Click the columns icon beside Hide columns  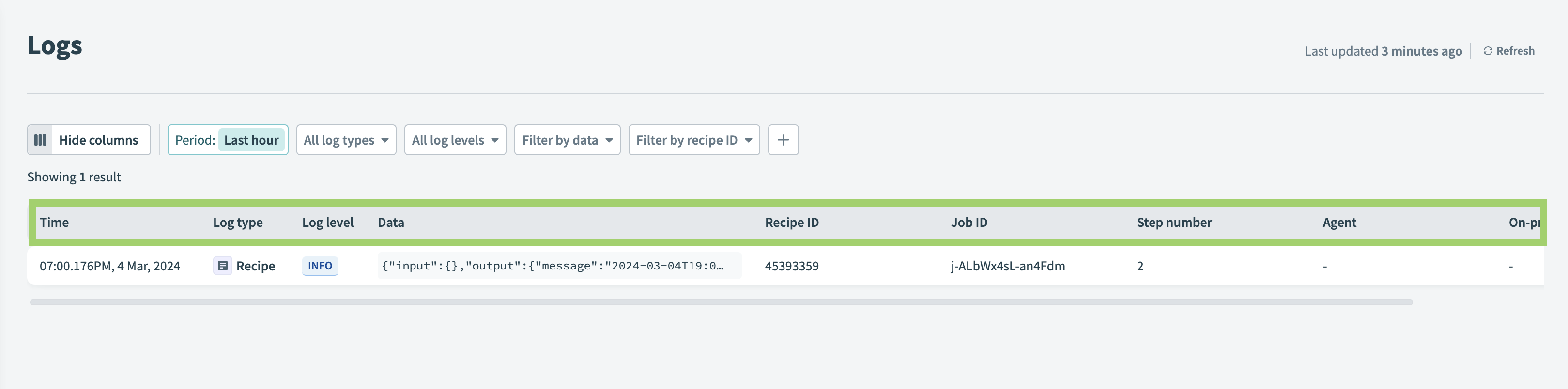point(41,140)
